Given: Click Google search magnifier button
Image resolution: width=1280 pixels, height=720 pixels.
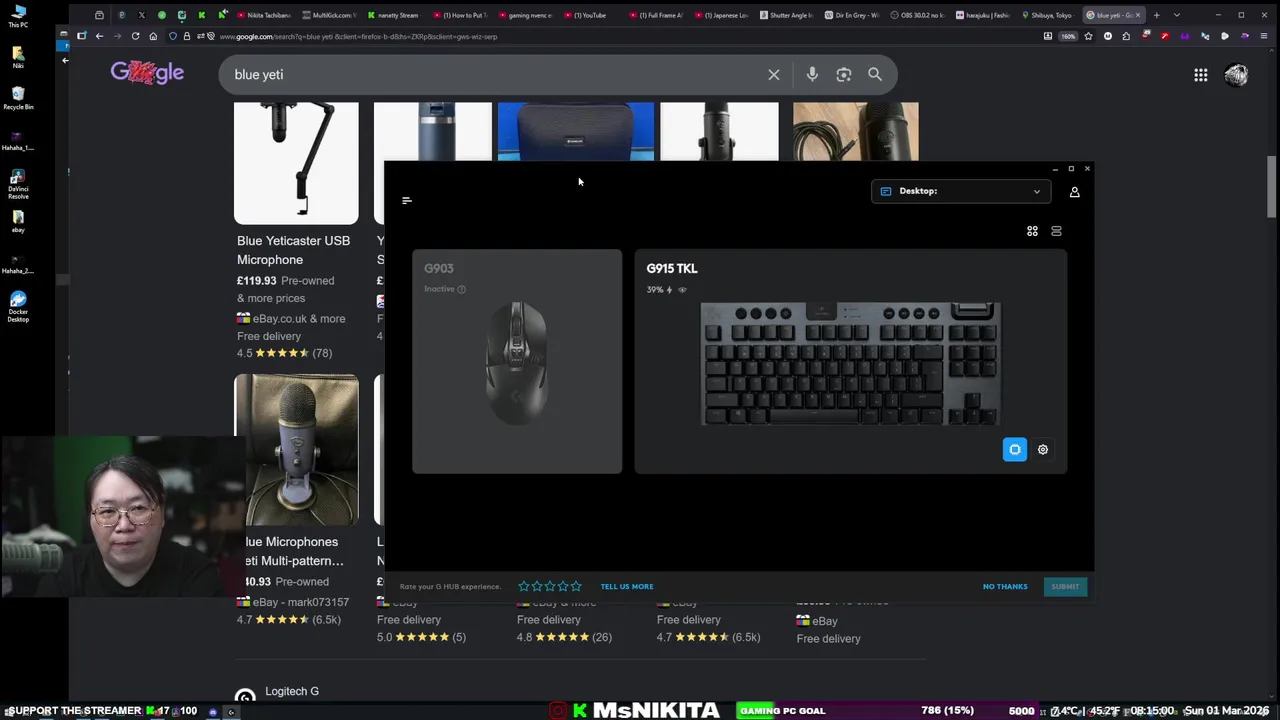Looking at the screenshot, I should click(875, 75).
